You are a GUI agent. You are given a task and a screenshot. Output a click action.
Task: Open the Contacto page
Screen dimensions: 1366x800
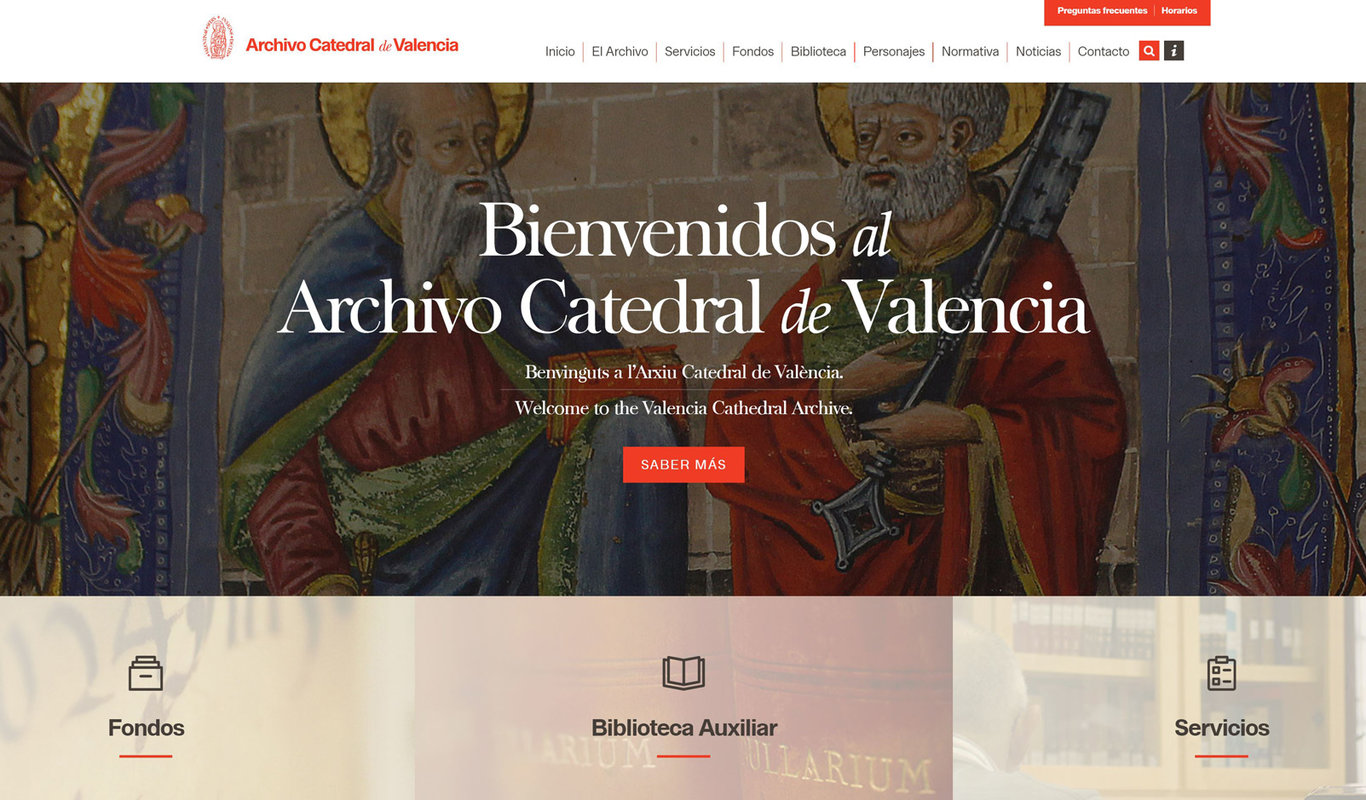tap(1103, 51)
